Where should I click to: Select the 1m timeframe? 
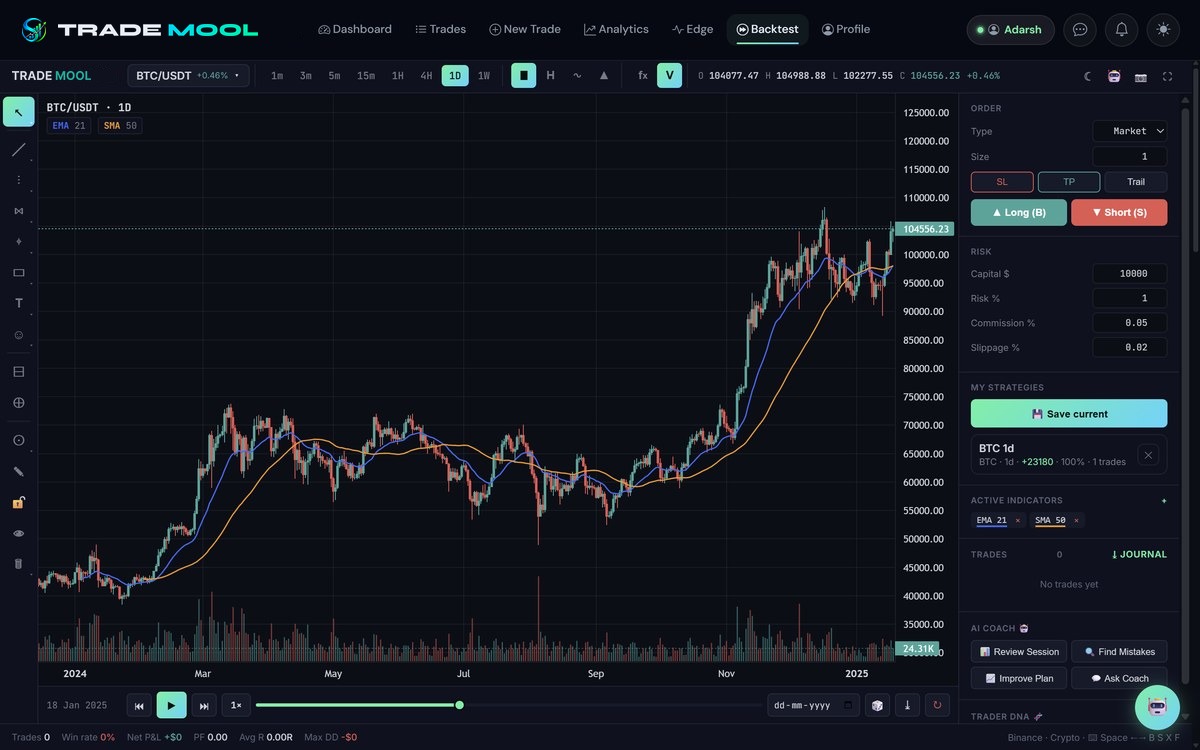277,75
